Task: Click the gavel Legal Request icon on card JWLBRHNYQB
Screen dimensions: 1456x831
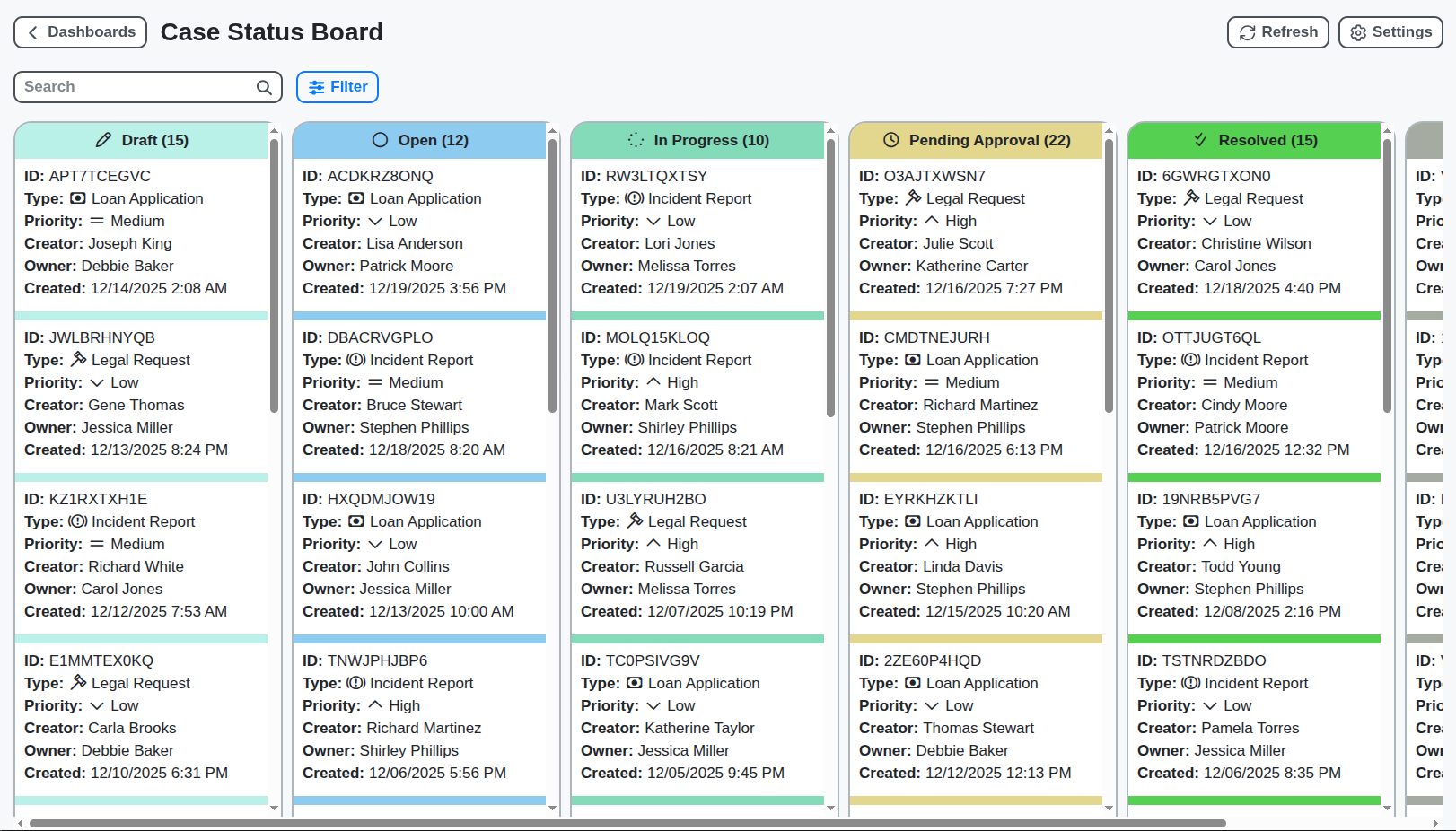Action: 77,359
